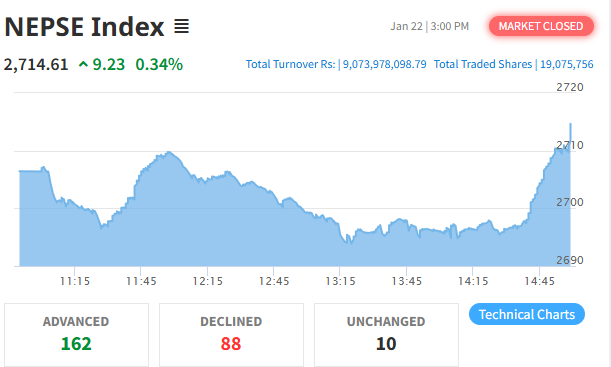Click the 13:15 time axis tick
This screenshot has width=611, height=367.
341,281
